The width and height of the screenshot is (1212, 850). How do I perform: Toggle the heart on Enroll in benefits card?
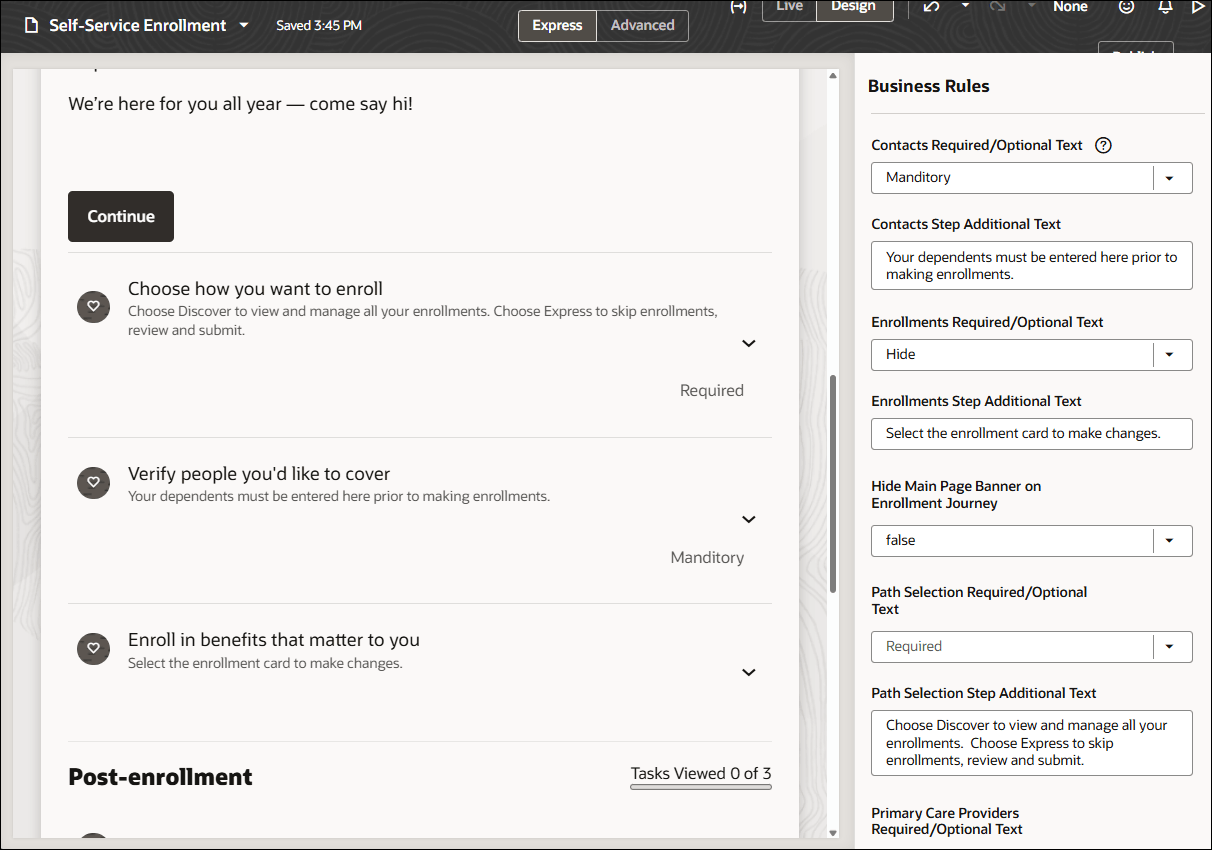(x=93, y=649)
